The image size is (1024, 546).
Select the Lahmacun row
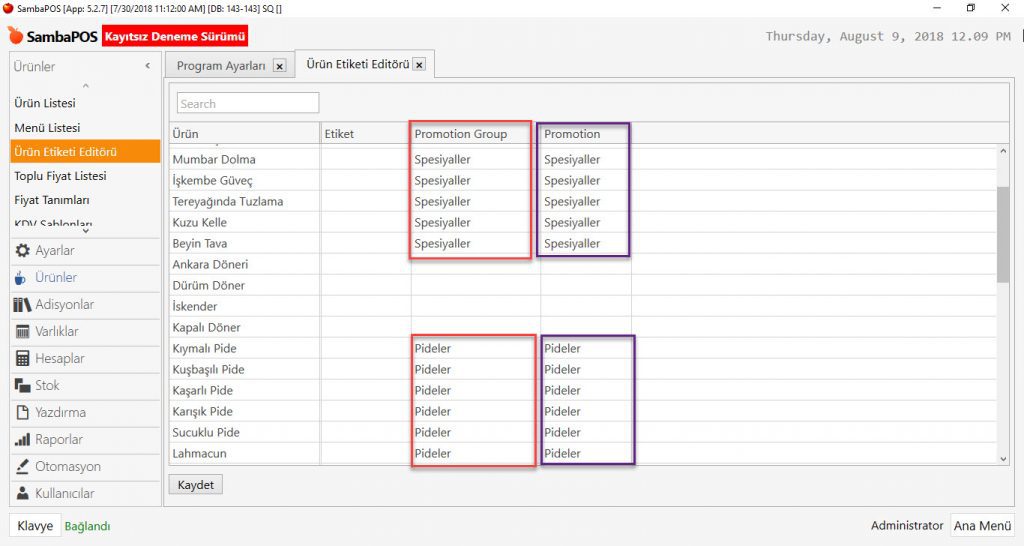[x=583, y=453]
